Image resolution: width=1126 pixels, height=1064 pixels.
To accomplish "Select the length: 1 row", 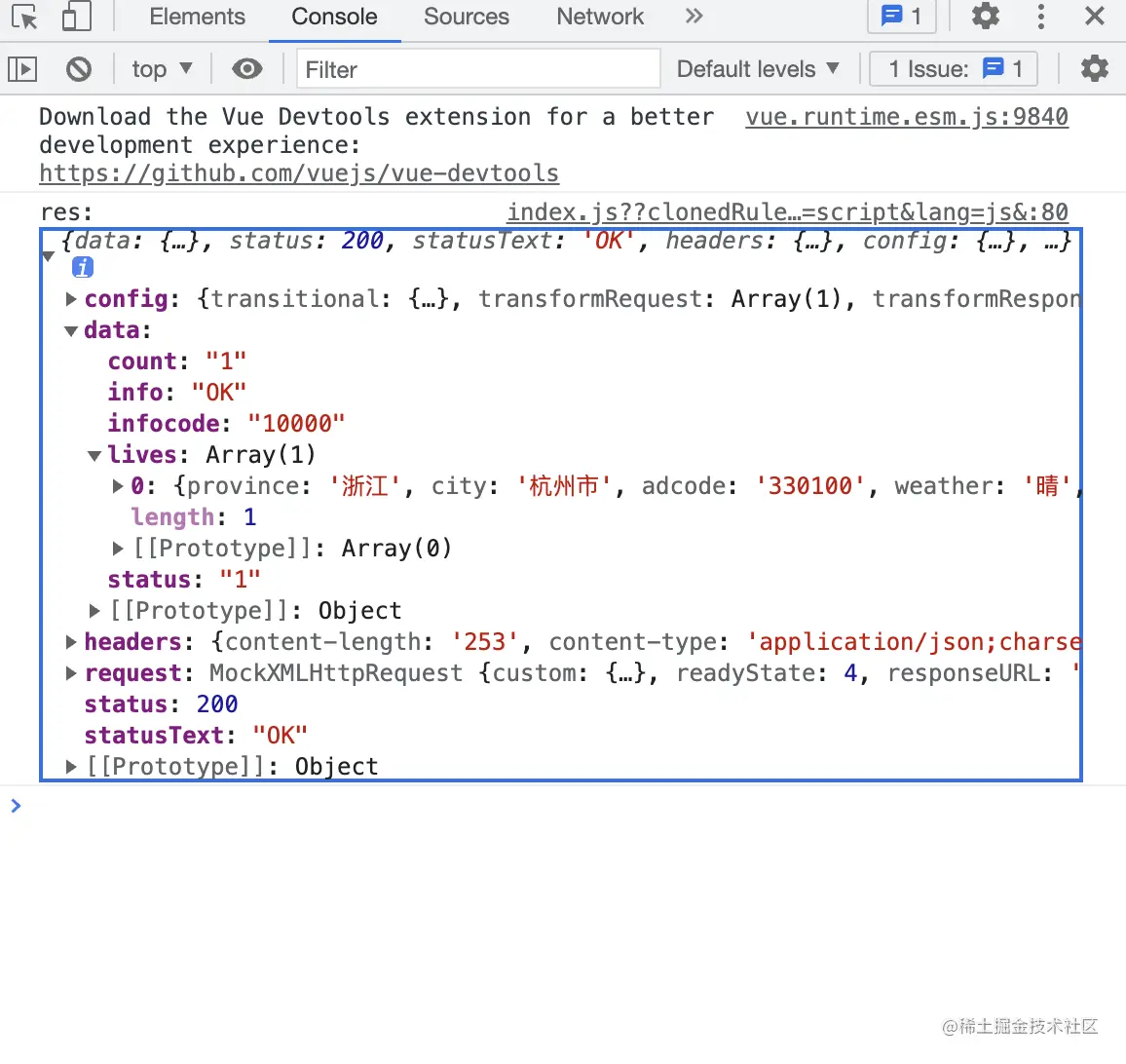I will 194,517.
